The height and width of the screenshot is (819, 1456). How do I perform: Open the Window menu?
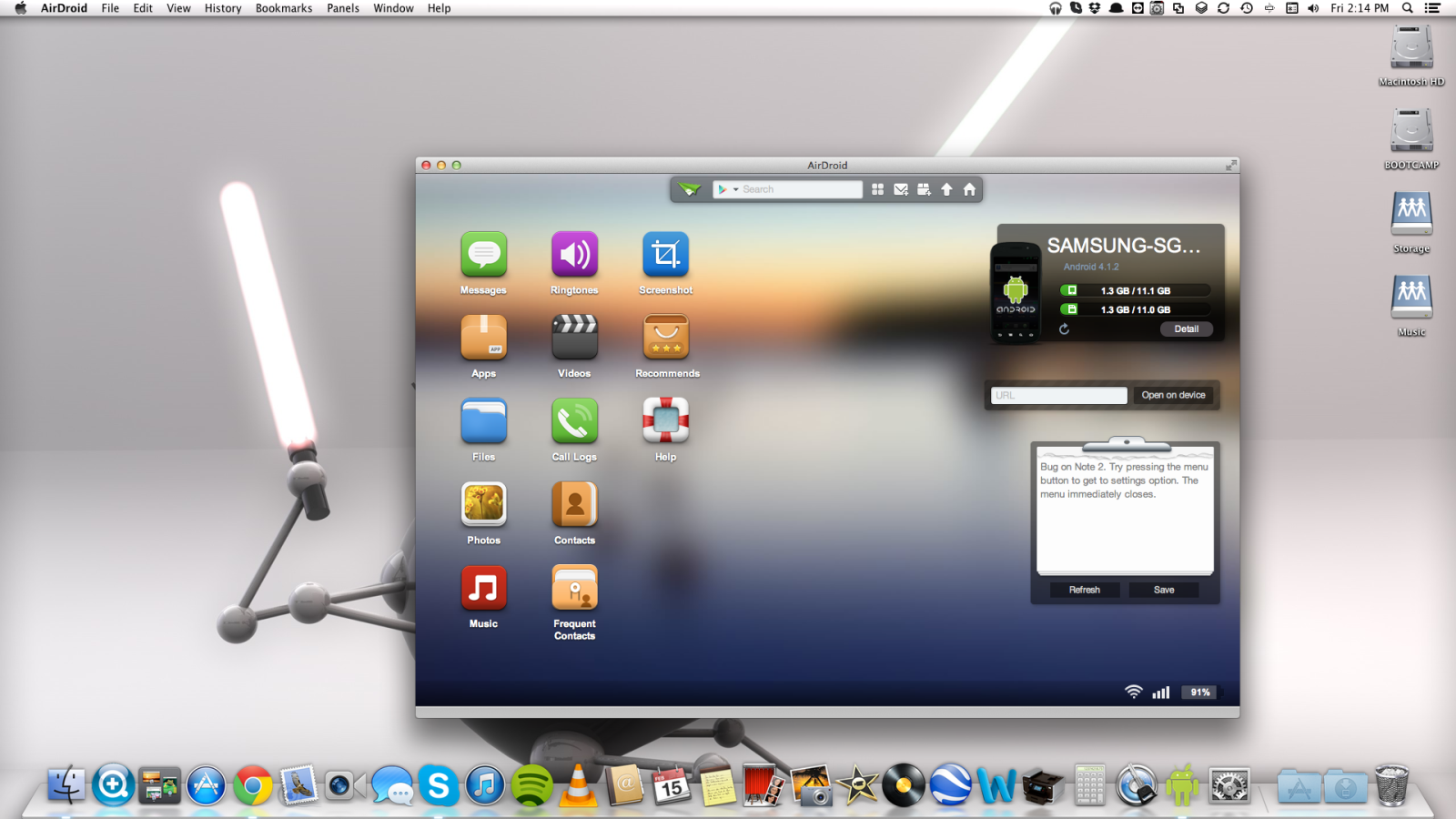tap(393, 8)
